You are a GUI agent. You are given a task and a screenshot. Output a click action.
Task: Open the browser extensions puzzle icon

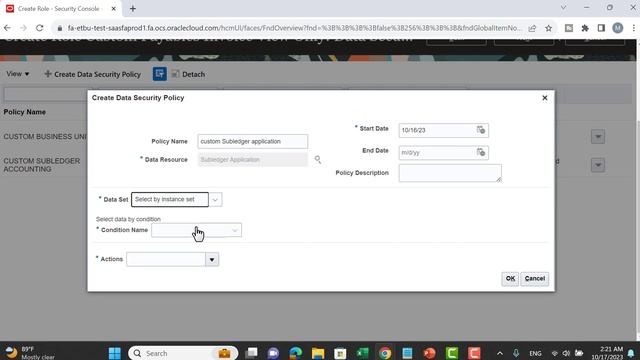pos(585,28)
